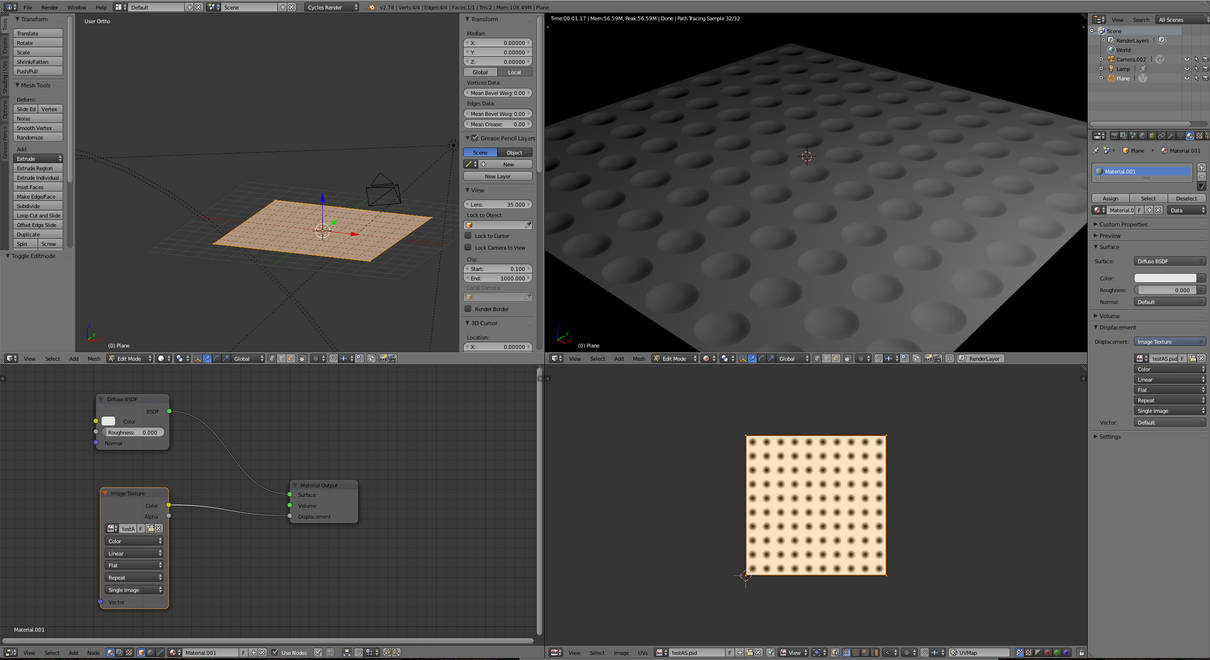Open the Single Image dropdown on Image Texture node
The height and width of the screenshot is (660, 1210).
coord(135,590)
